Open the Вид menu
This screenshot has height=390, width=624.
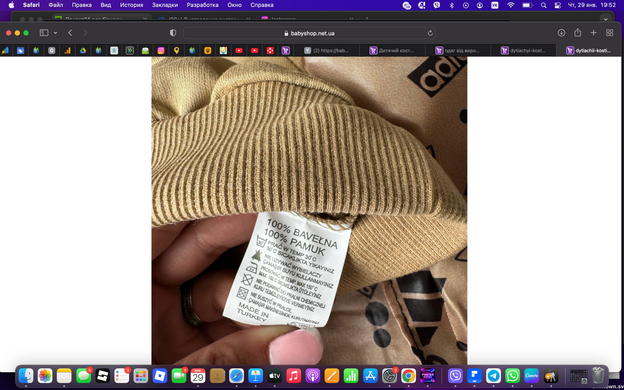tap(106, 5)
